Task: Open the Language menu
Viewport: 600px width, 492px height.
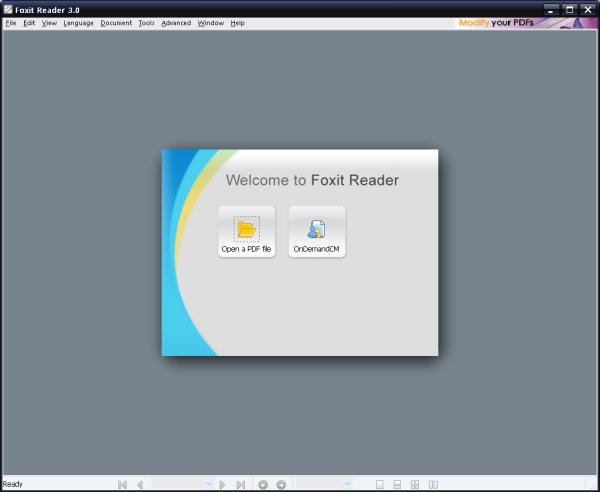Action: click(78, 23)
